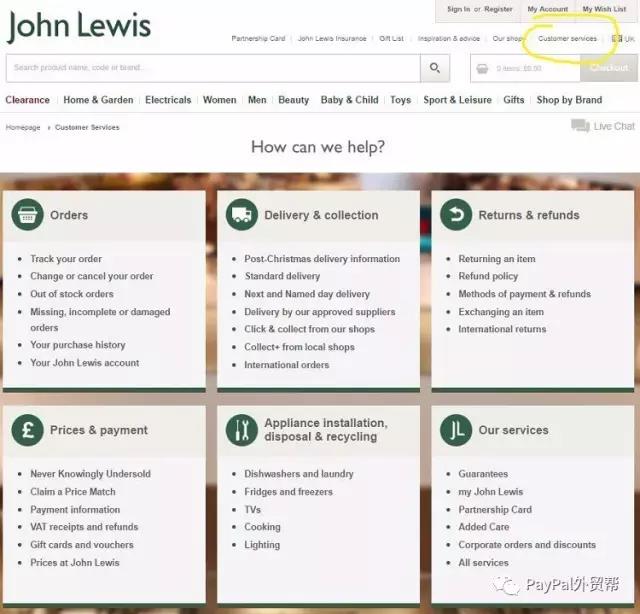Viewport: 640px width, 614px height.
Task: Open Claim a Price Match
Action: click(x=73, y=492)
